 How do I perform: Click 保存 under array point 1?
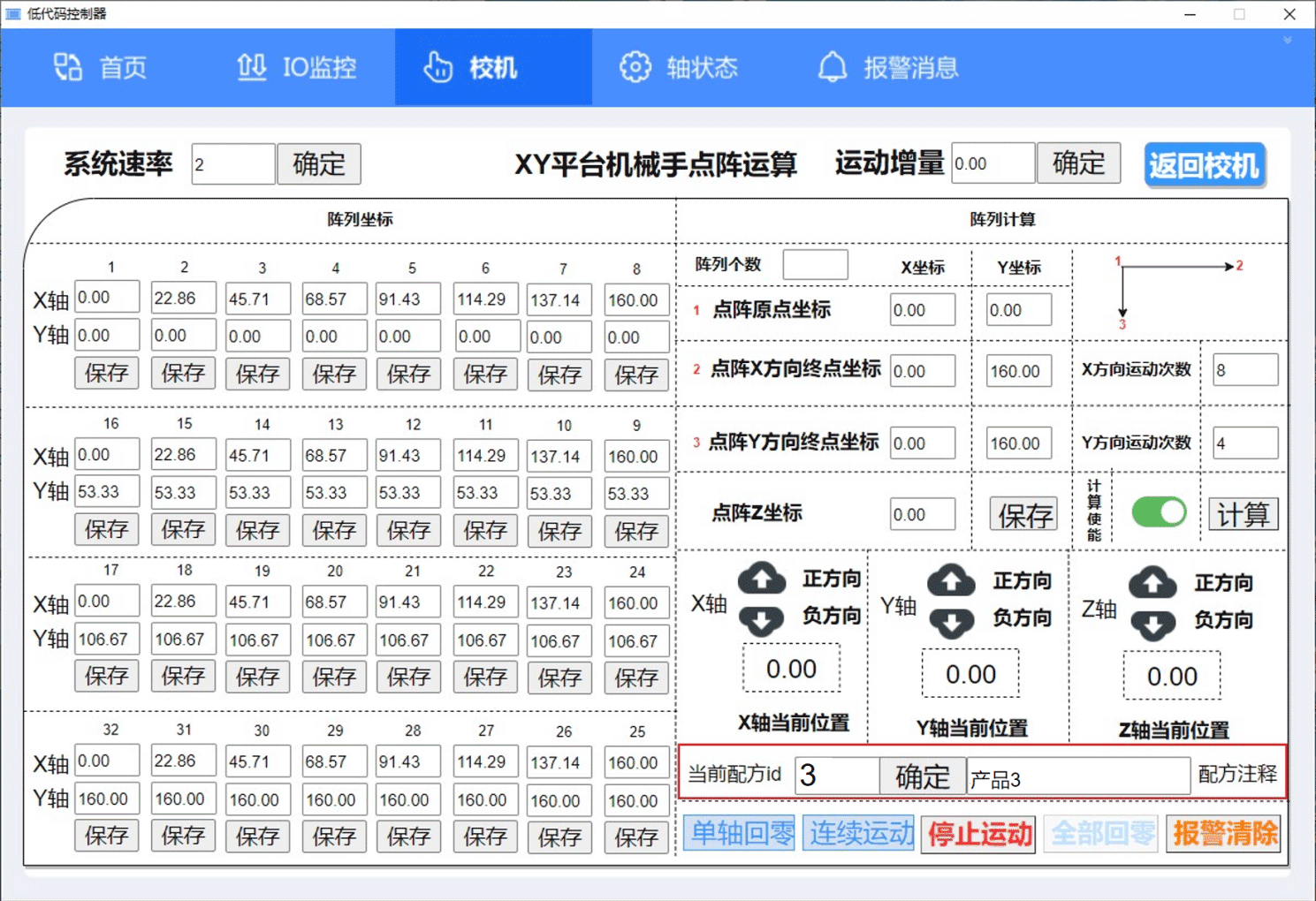[107, 374]
